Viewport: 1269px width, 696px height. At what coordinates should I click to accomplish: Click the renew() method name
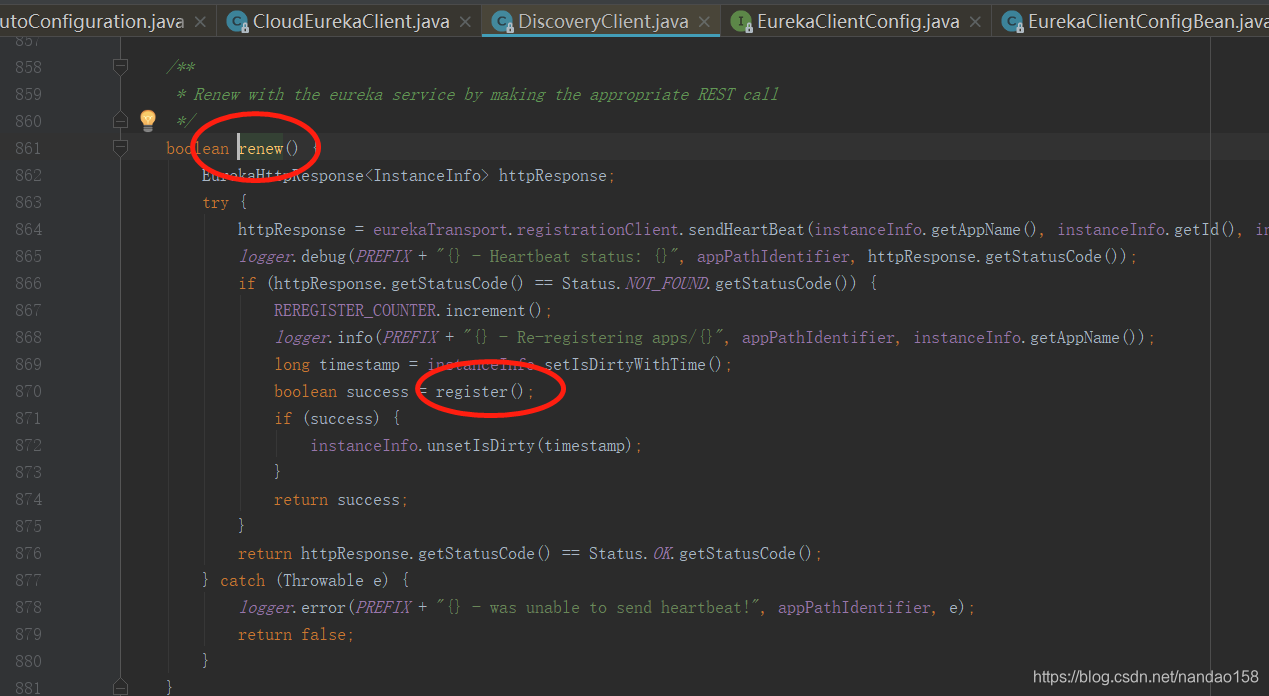pyautogui.click(x=260, y=148)
